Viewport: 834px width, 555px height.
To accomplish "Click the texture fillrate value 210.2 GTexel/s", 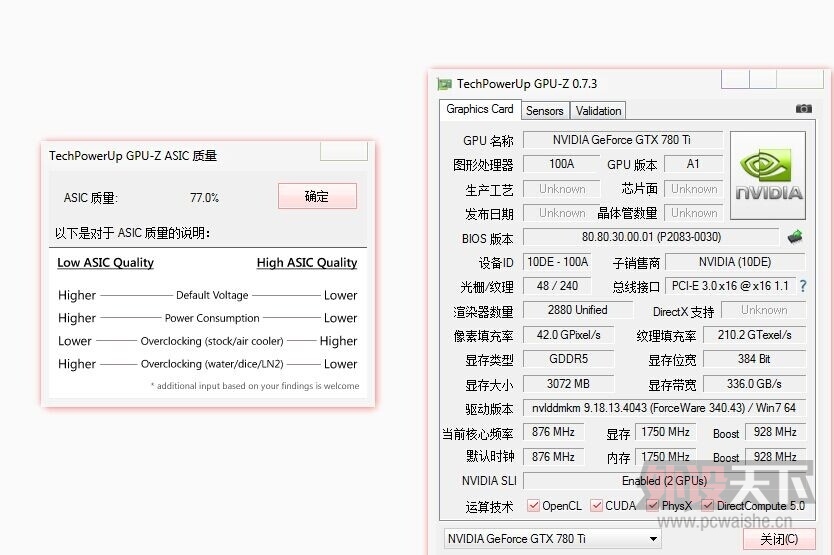I will coord(754,335).
